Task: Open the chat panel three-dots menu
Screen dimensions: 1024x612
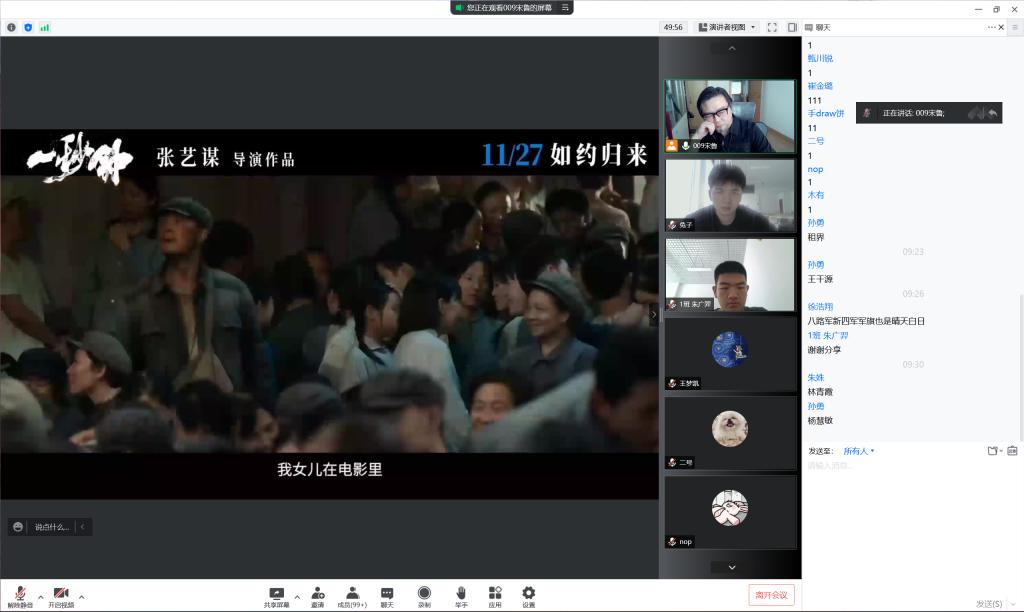Action: [x=992, y=27]
